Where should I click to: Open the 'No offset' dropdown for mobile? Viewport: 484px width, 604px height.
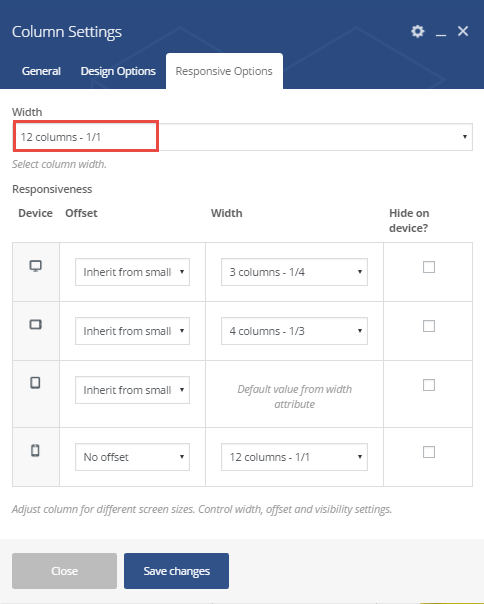(x=132, y=457)
